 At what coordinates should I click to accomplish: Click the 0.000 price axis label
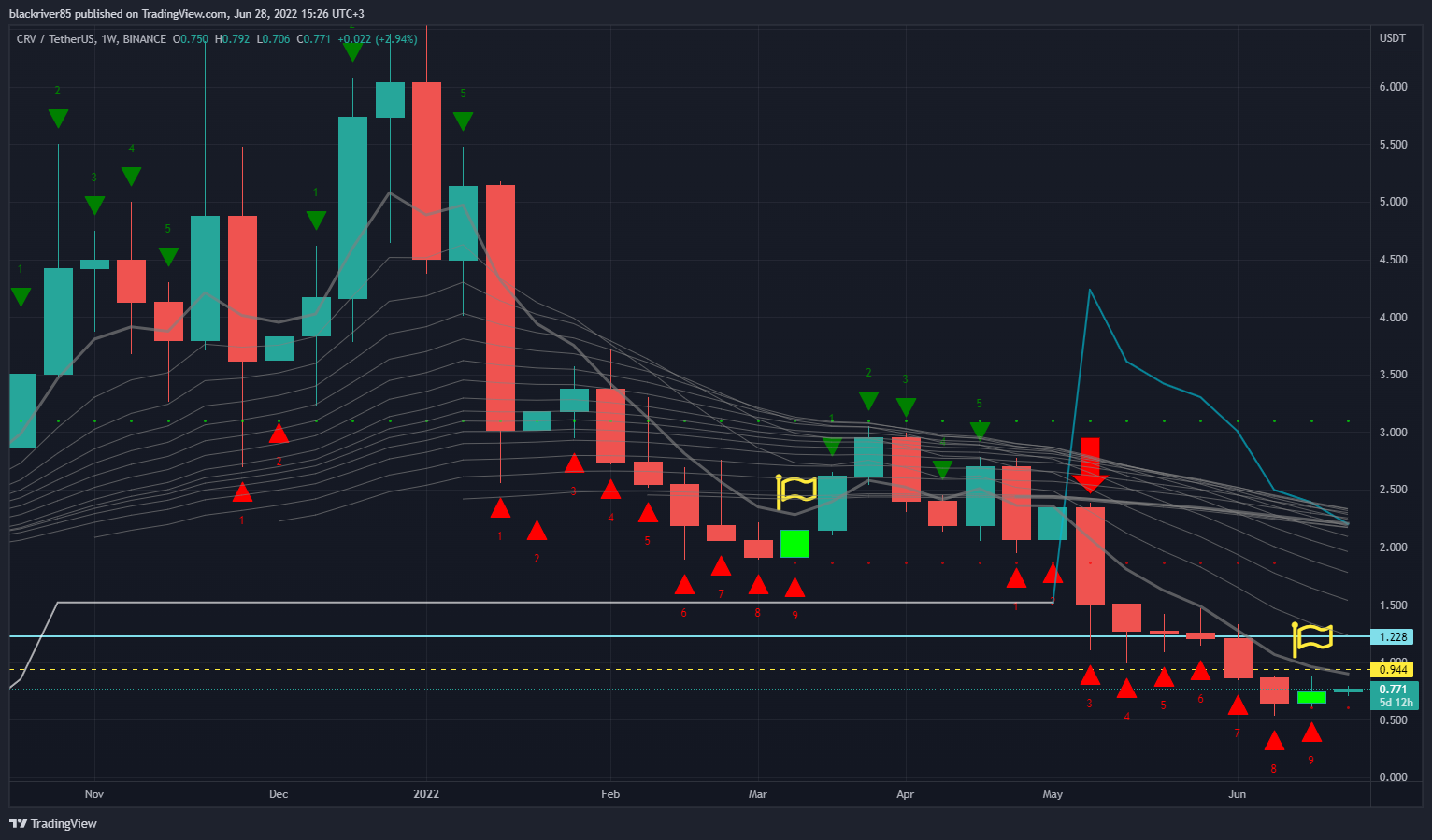tap(1393, 777)
